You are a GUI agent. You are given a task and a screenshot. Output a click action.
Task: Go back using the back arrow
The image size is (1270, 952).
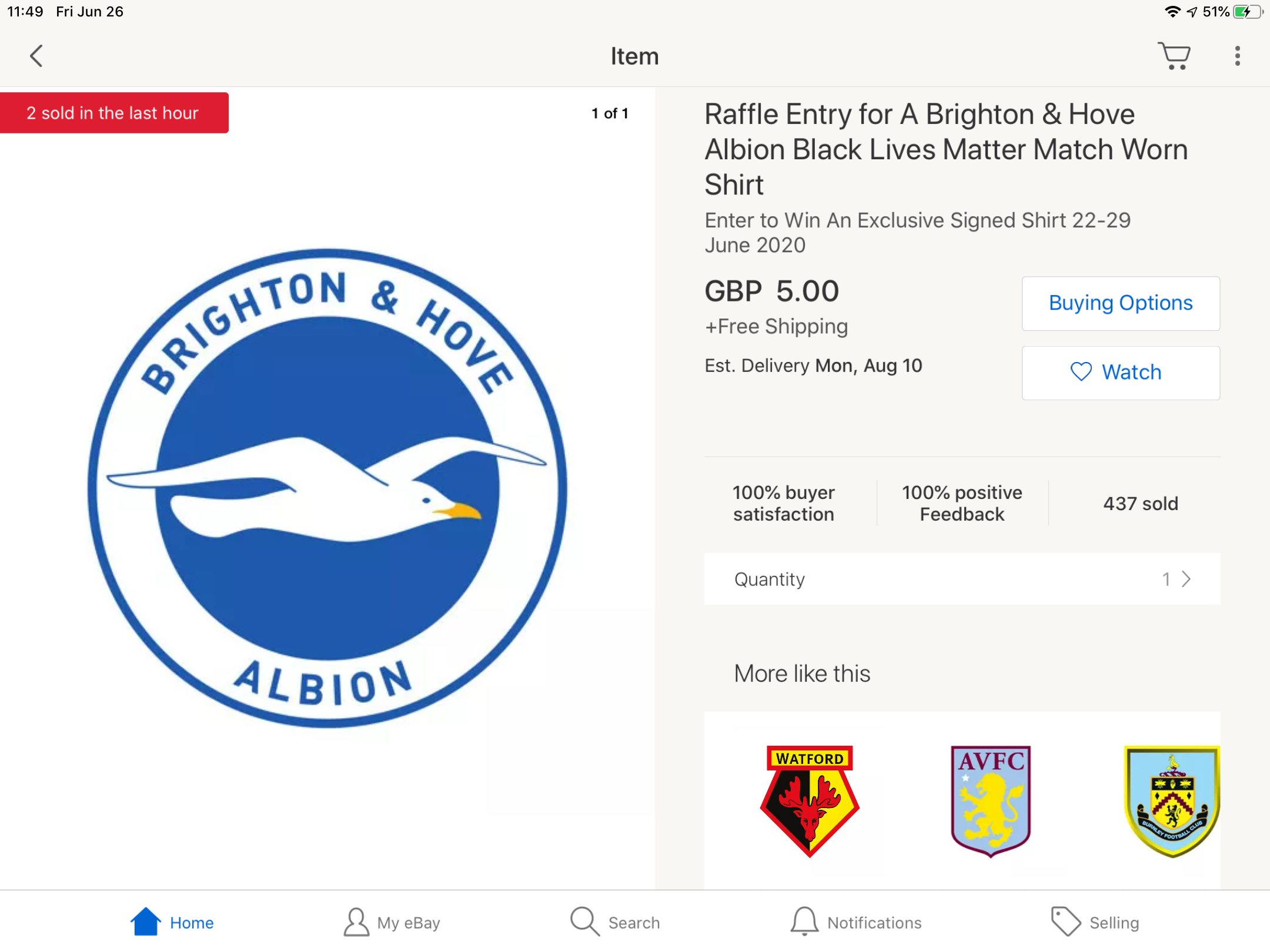[36, 56]
